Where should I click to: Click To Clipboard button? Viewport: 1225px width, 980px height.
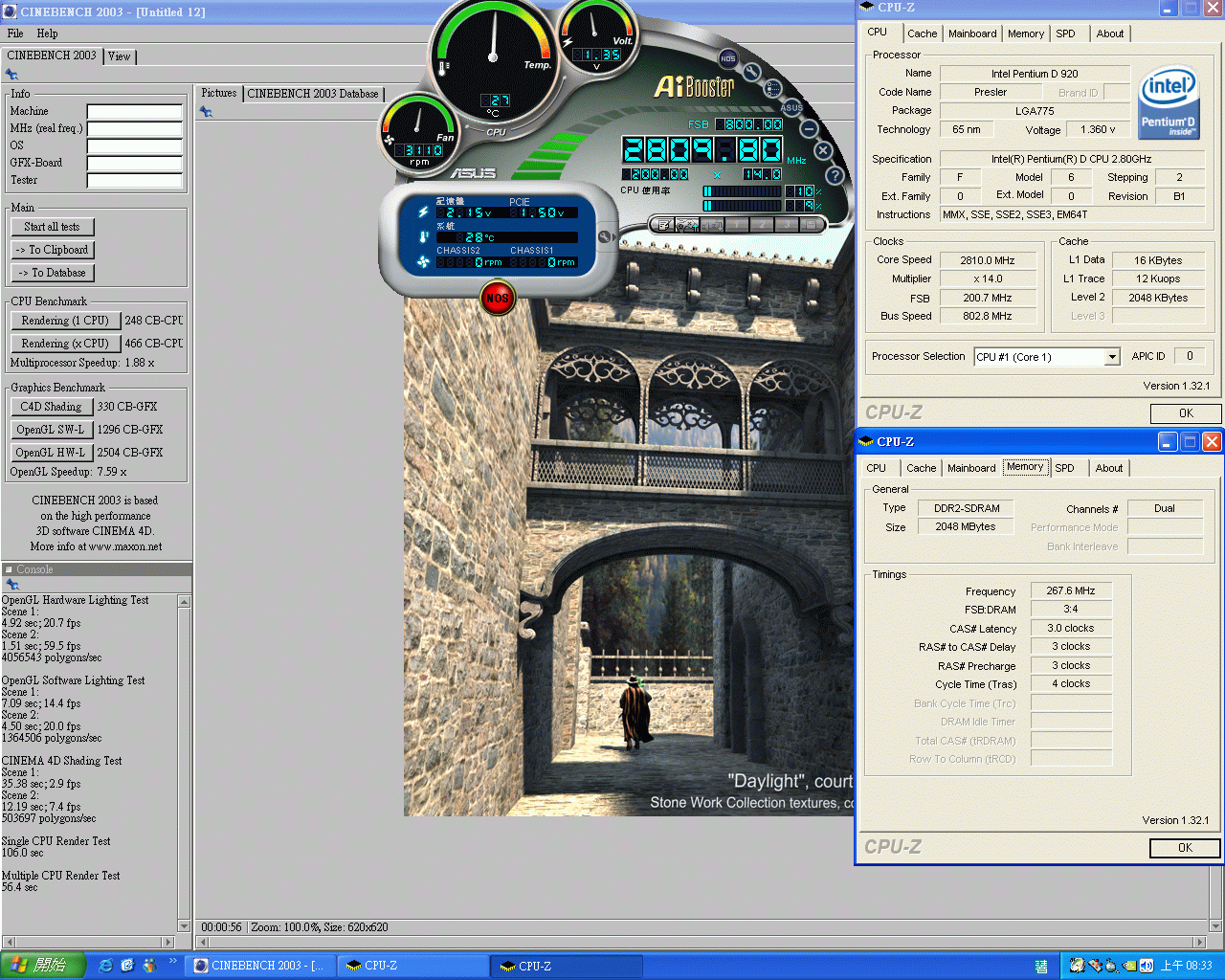tap(52, 250)
